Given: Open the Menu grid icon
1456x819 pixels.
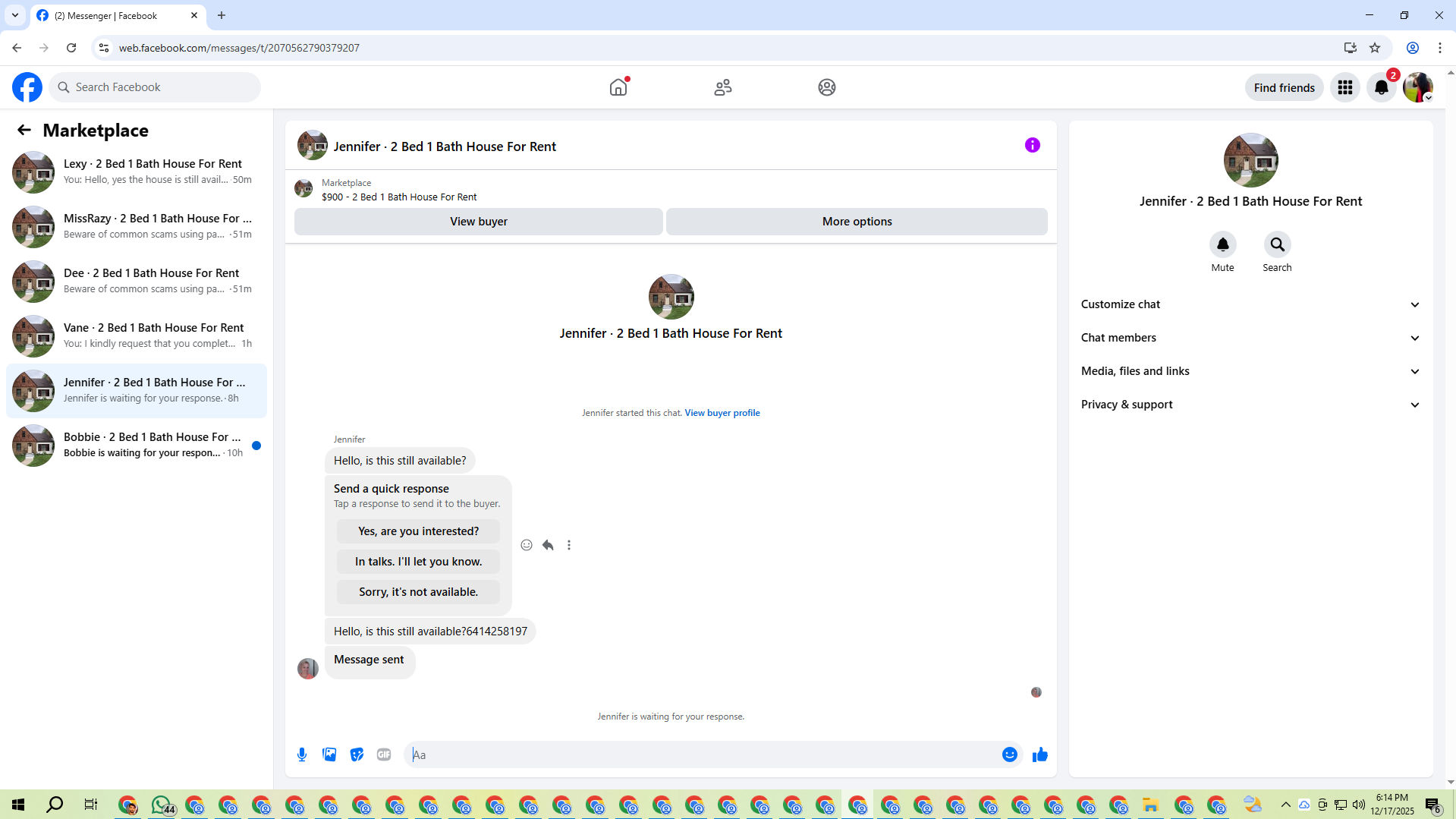Looking at the screenshot, I should pyautogui.click(x=1345, y=87).
